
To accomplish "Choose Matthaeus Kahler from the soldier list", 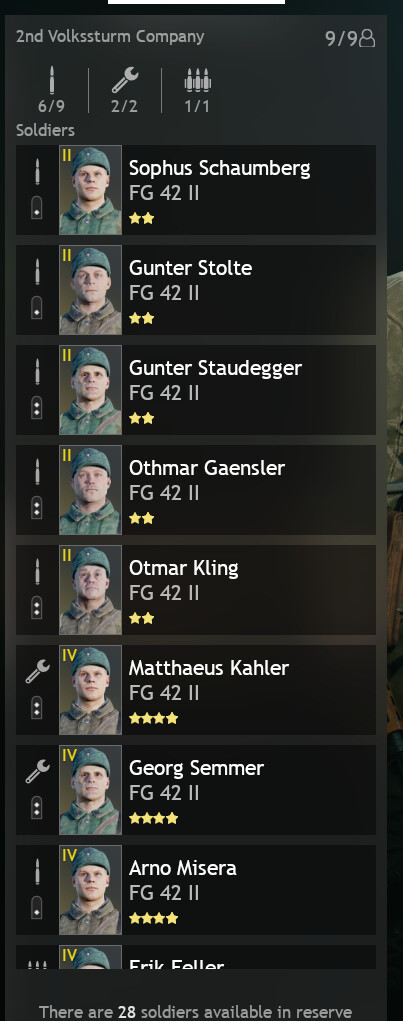I will point(196,690).
